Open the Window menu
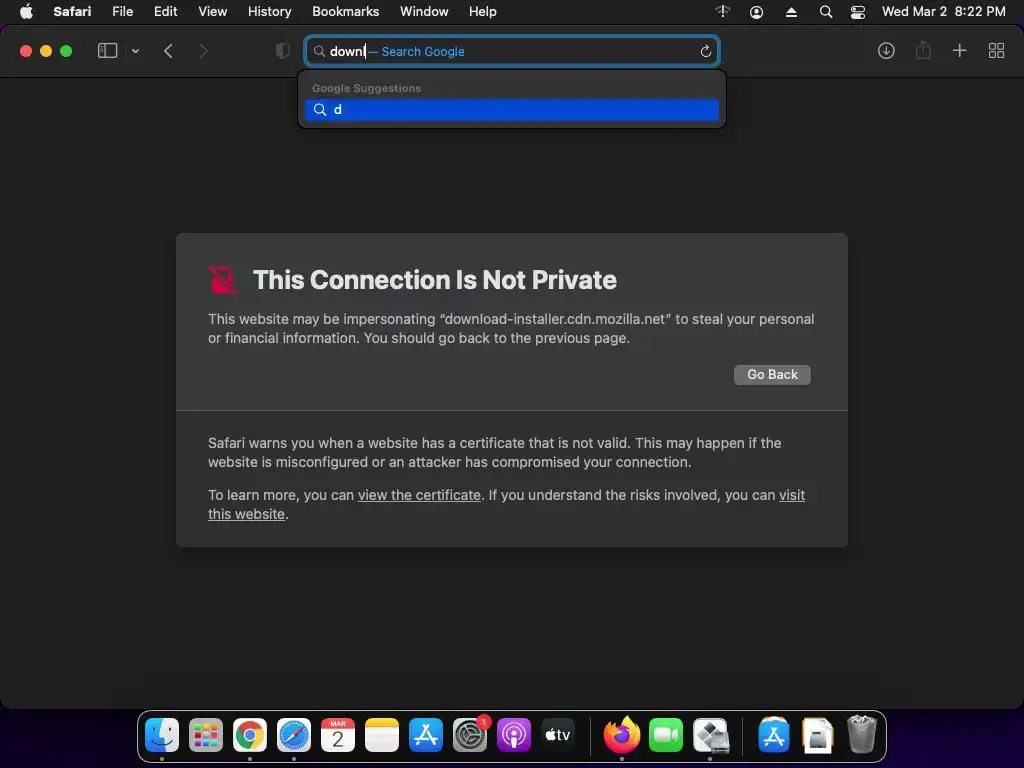The height and width of the screenshot is (768, 1024). [424, 12]
